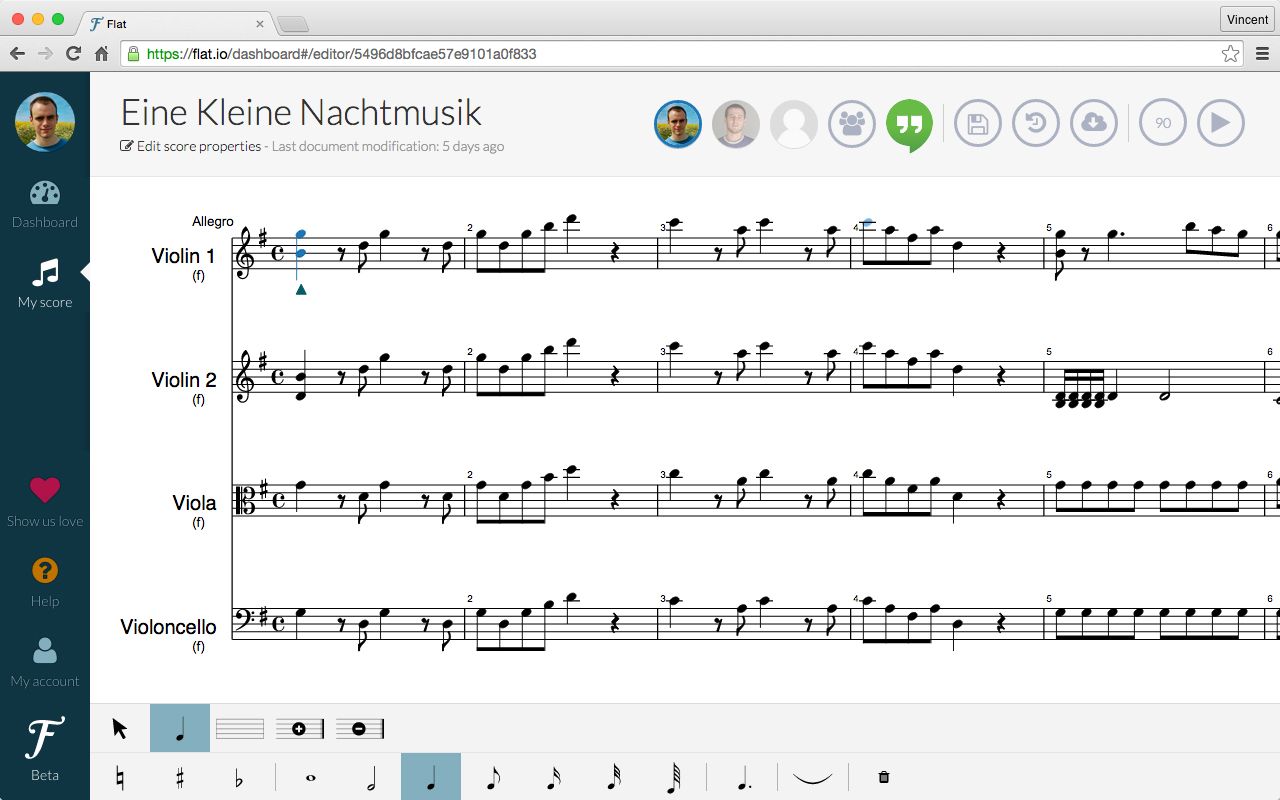The width and height of the screenshot is (1280, 800).
Task: Focus the flat.io address bar
Action: (682, 54)
